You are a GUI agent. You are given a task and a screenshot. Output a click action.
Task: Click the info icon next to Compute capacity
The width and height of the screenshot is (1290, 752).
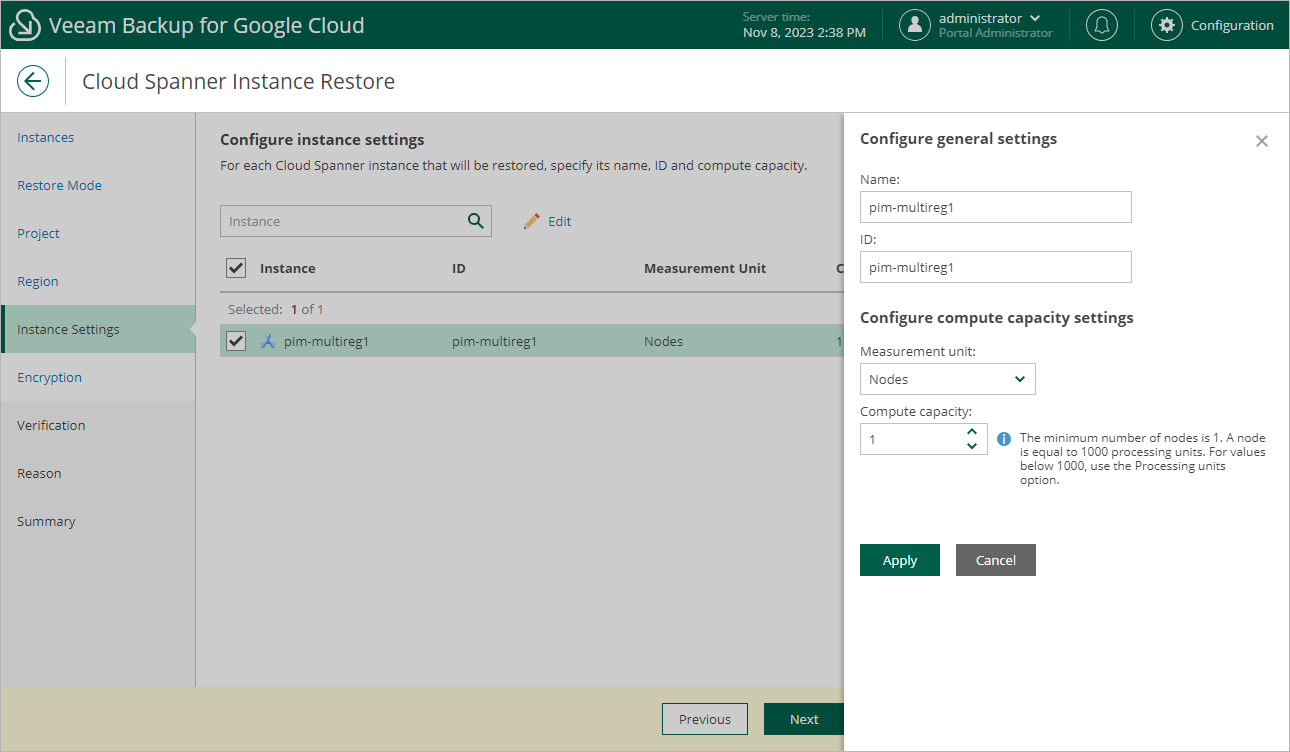(1003, 438)
